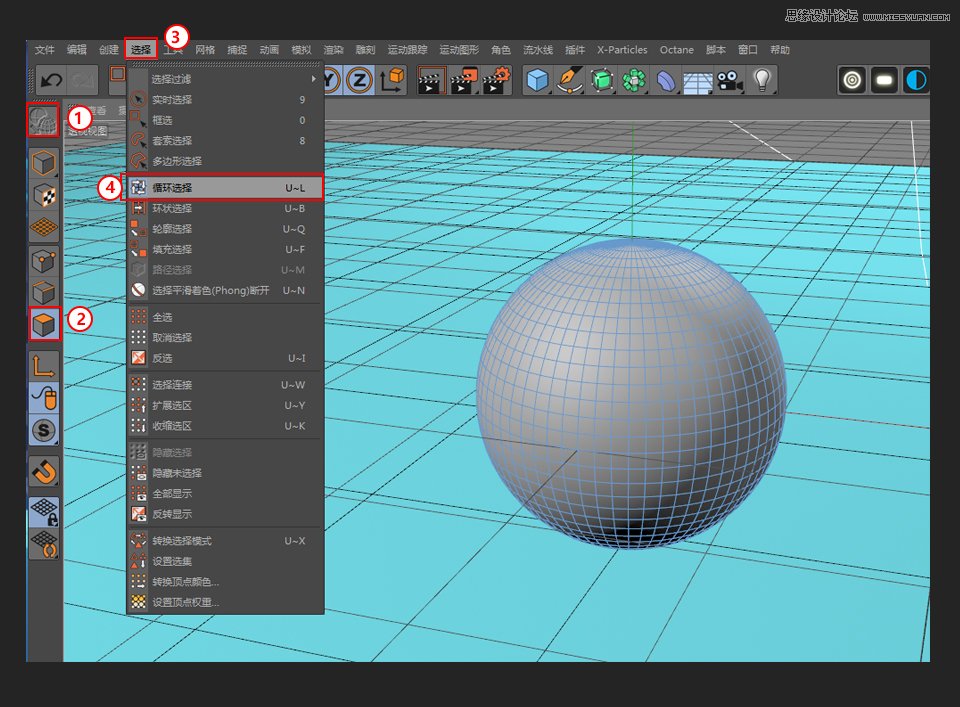Click the Undo arrow icon
The image size is (960, 707).
pos(49,80)
